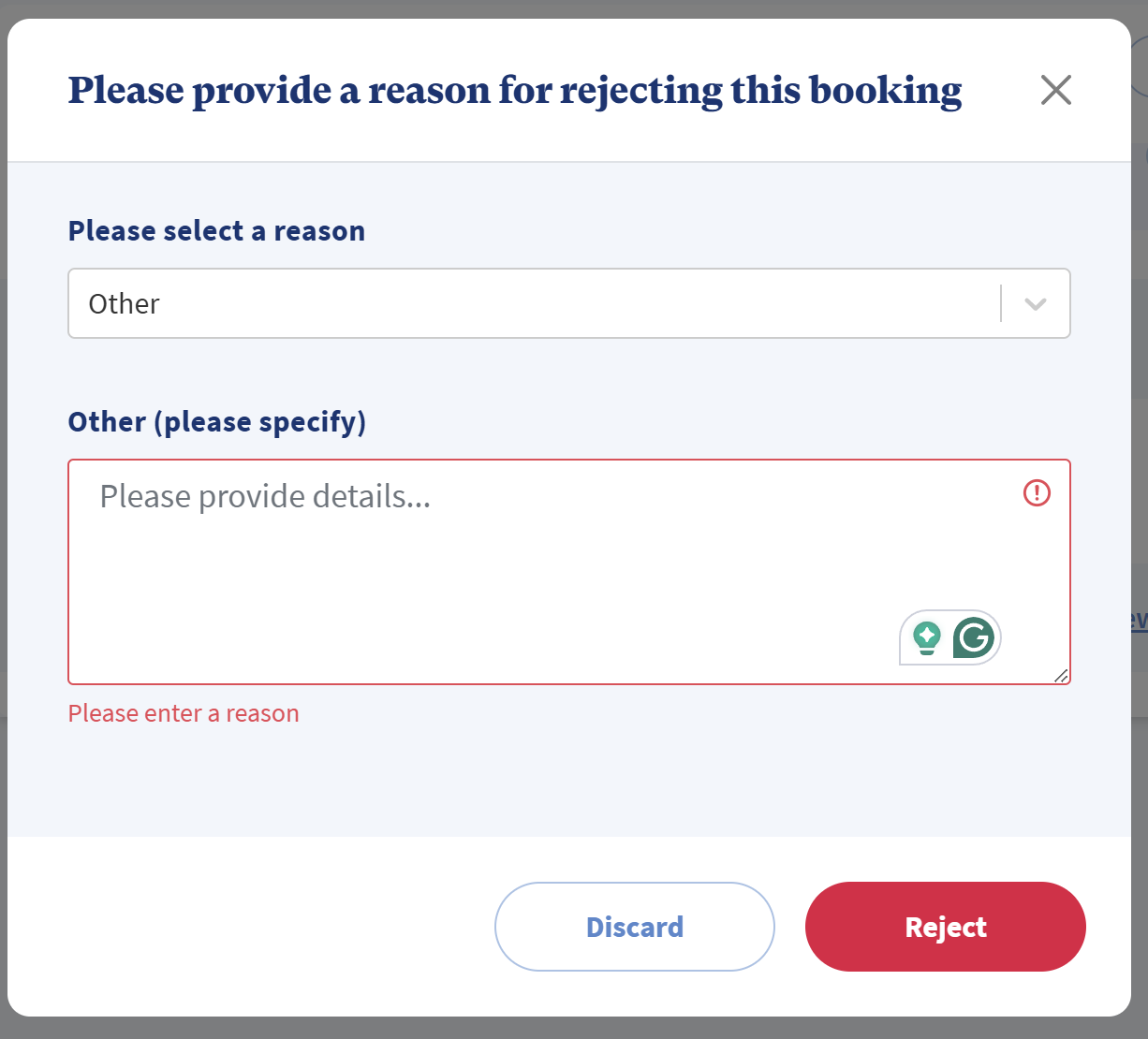Viewport: 1148px width, 1039px height.
Task: Click the partially hidden link at right edge
Action: point(1139,620)
